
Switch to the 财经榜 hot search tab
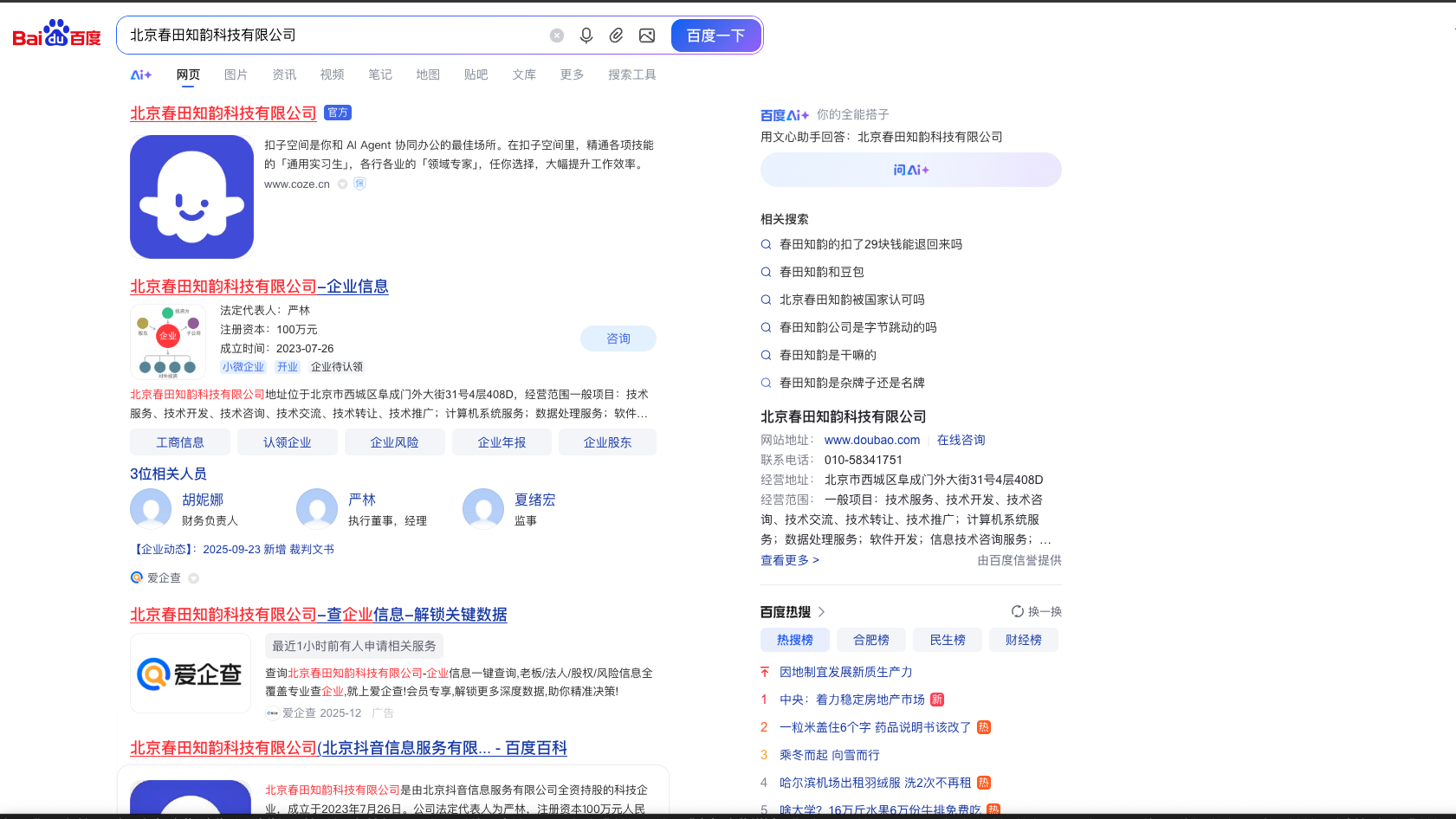coord(1024,640)
